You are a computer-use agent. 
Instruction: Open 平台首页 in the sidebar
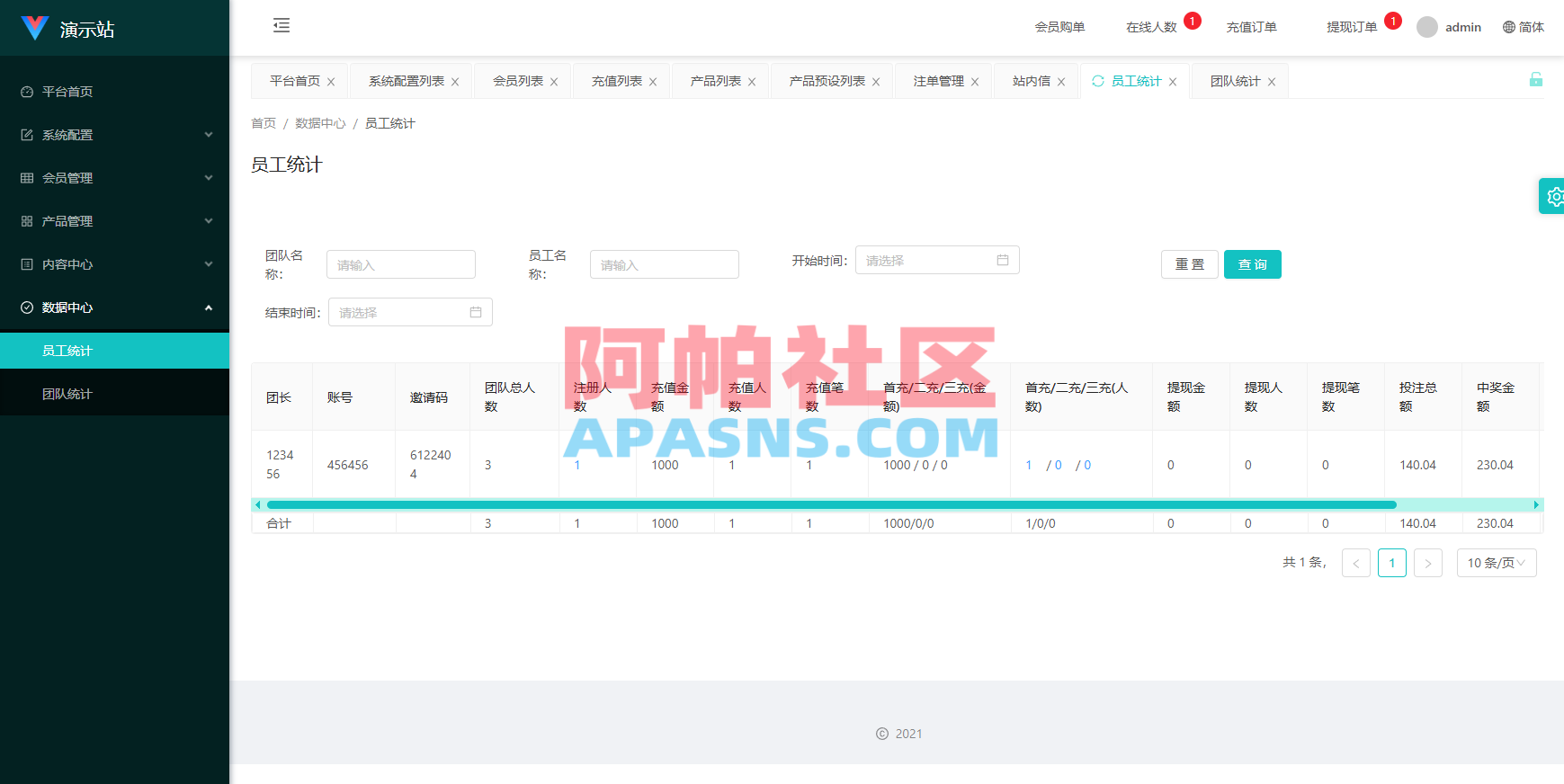pyautogui.click(x=115, y=92)
